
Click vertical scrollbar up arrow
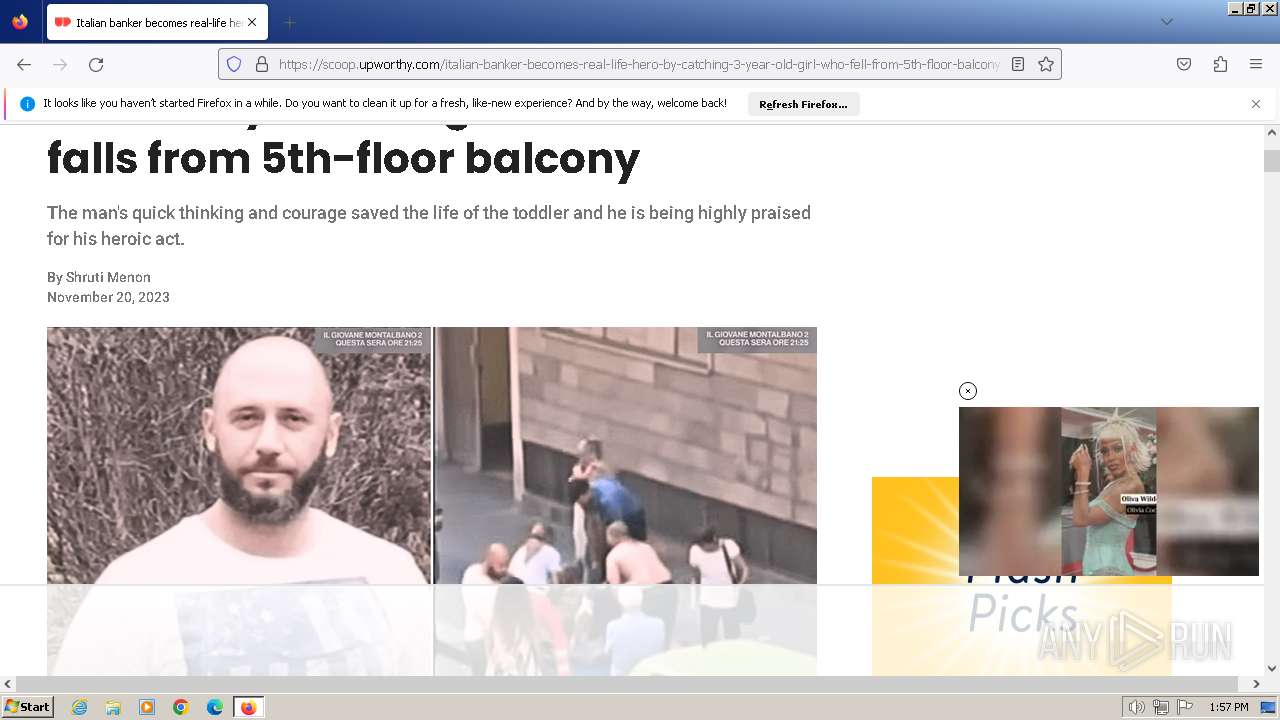coord(1272,132)
